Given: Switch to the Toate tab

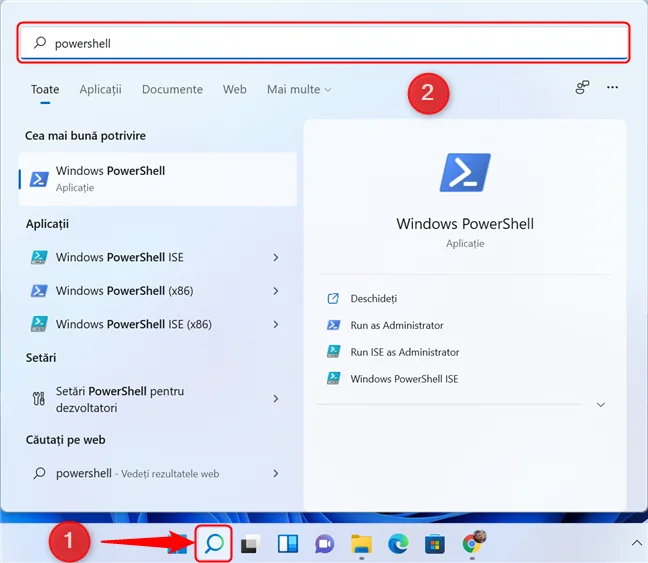Looking at the screenshot, I should point(45,90).
